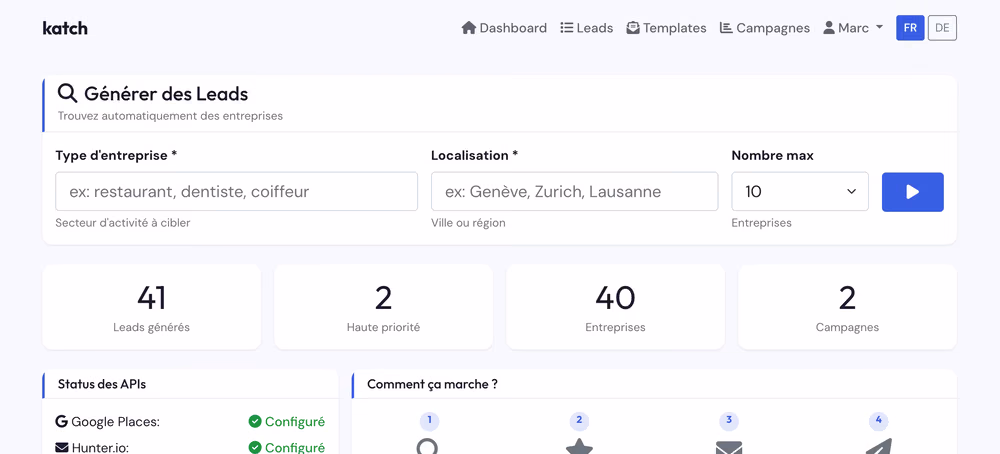Open the Templates section
The image size is (1000, 454).
666,28
